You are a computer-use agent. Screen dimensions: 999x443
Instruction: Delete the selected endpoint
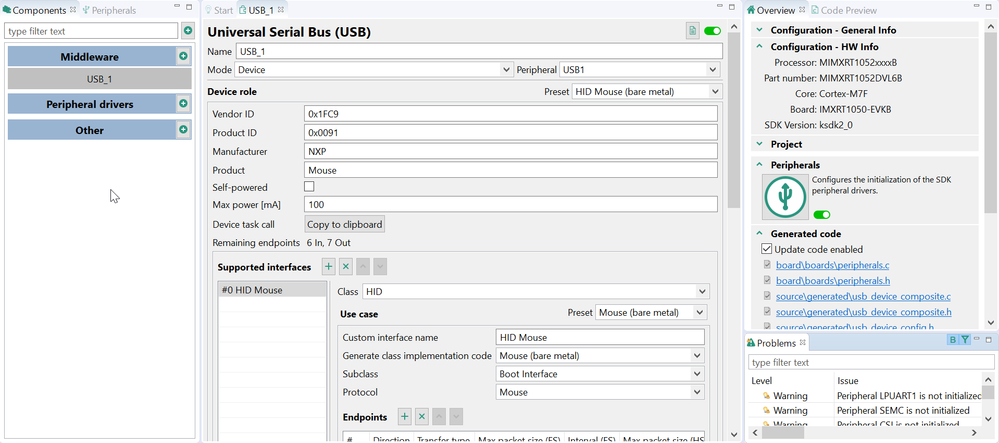421,417
